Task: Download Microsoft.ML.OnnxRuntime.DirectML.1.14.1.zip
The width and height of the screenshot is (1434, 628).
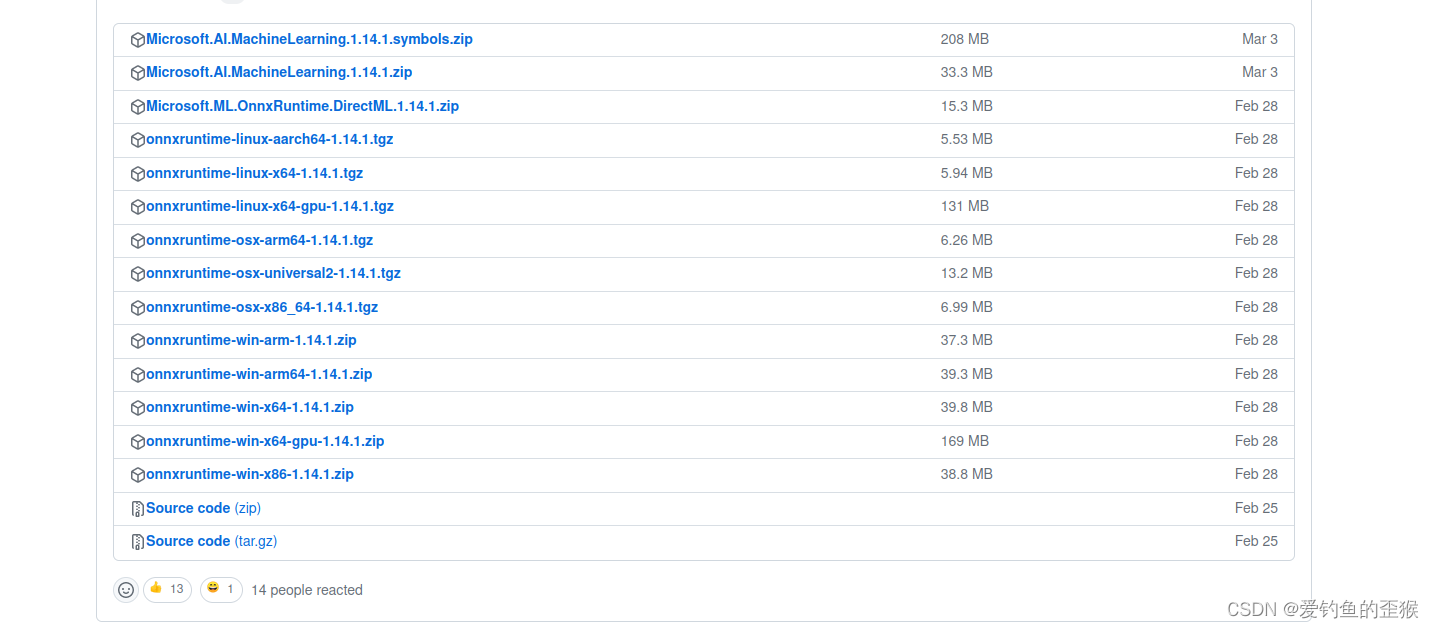Action: pyautogui.click(x=302, y=106)
